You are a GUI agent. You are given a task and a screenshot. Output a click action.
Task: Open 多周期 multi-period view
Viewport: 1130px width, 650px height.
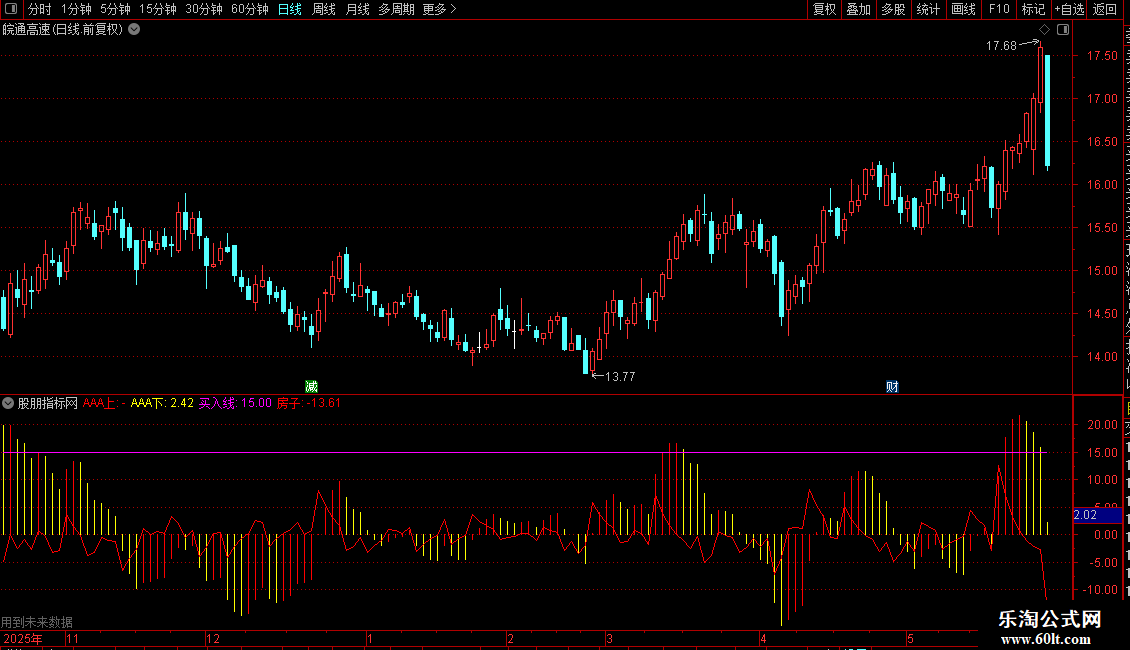[x=396, y=9]
